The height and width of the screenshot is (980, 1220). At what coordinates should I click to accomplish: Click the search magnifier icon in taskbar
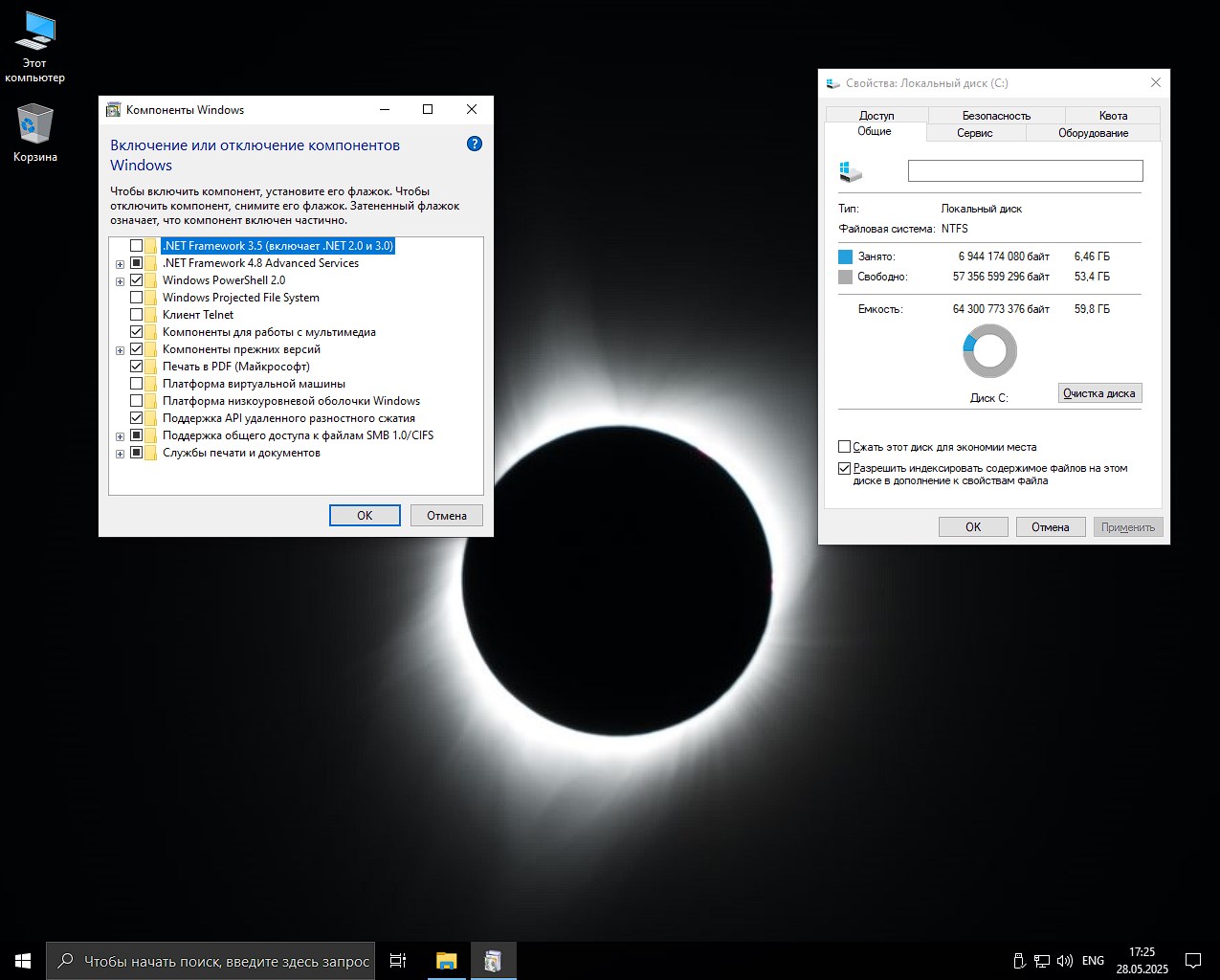65,961
